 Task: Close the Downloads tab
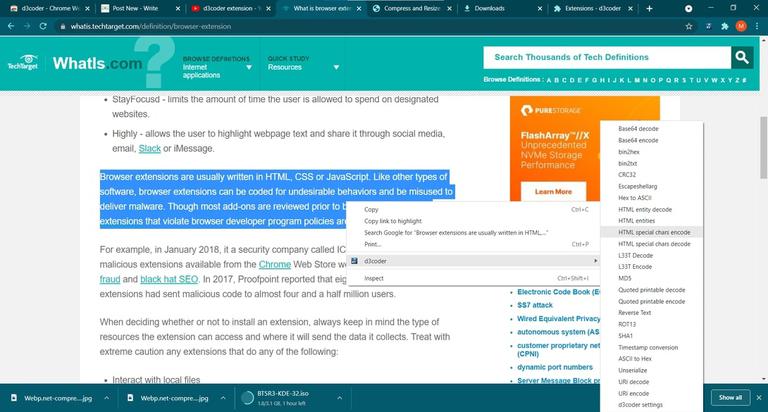540,8
